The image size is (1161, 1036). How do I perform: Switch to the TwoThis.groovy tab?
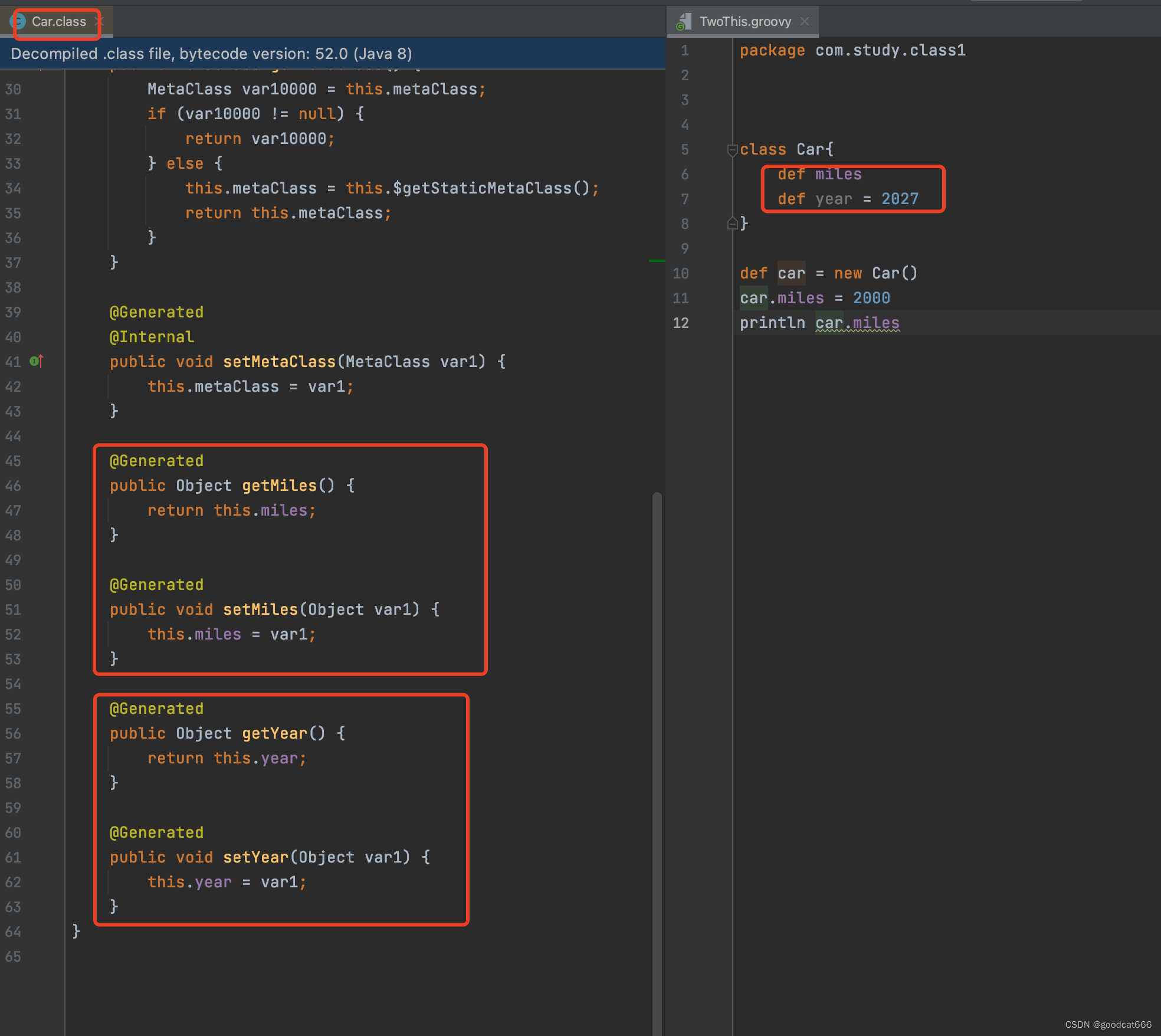coord(745,22)
